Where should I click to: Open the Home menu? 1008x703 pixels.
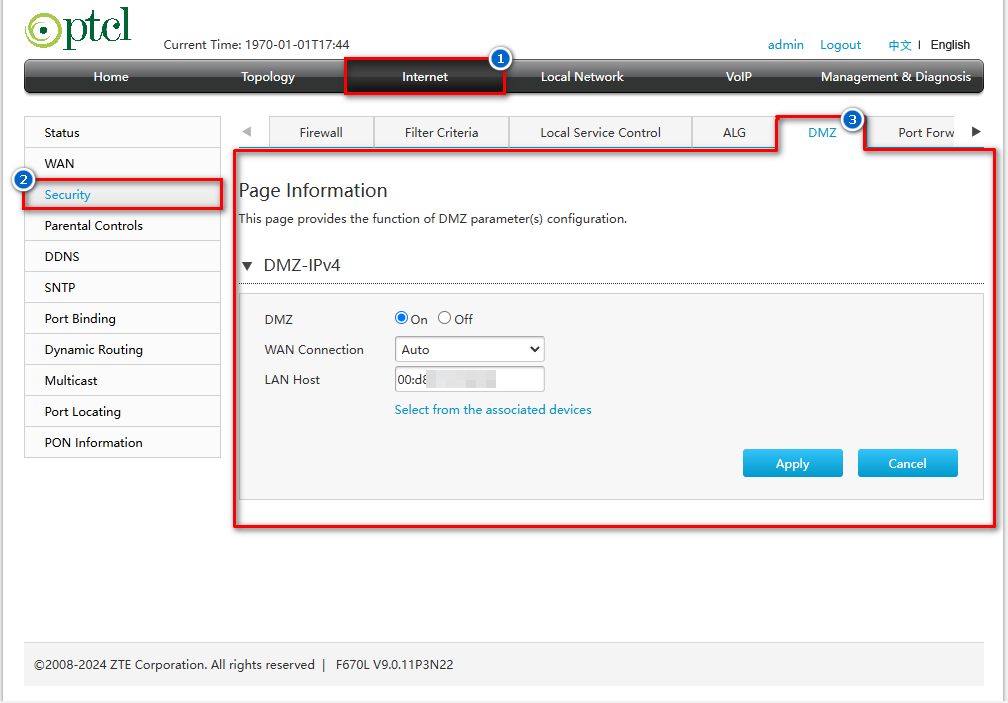pyautogui.click(x=111, y=76)
